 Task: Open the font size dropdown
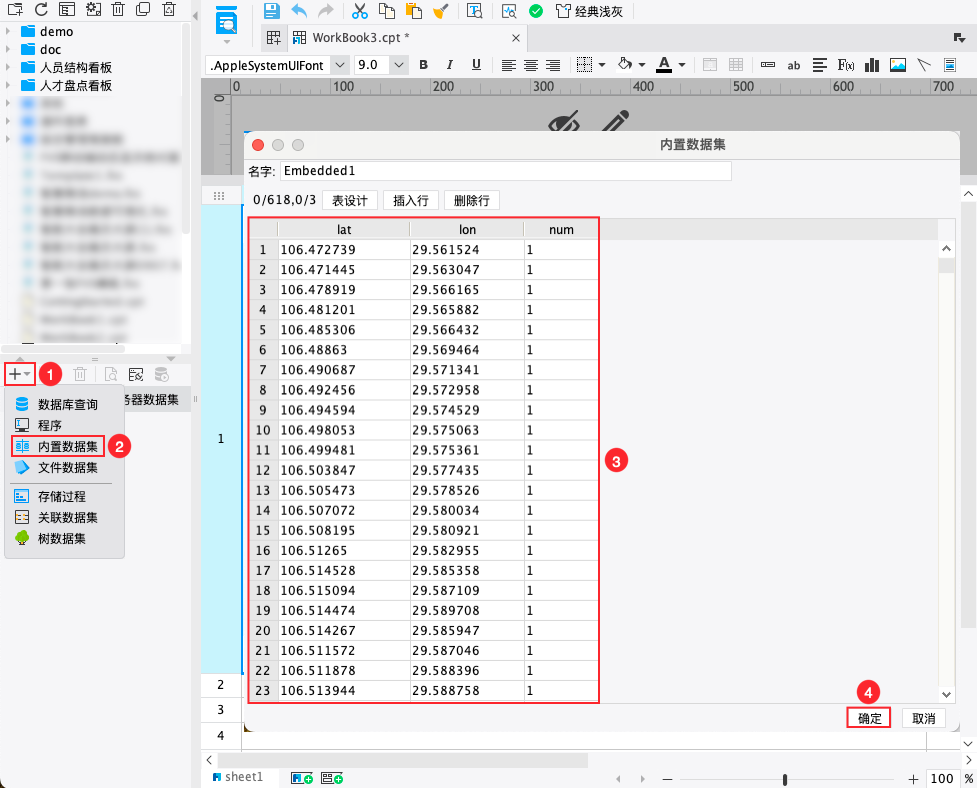click(x=399, y=65)
